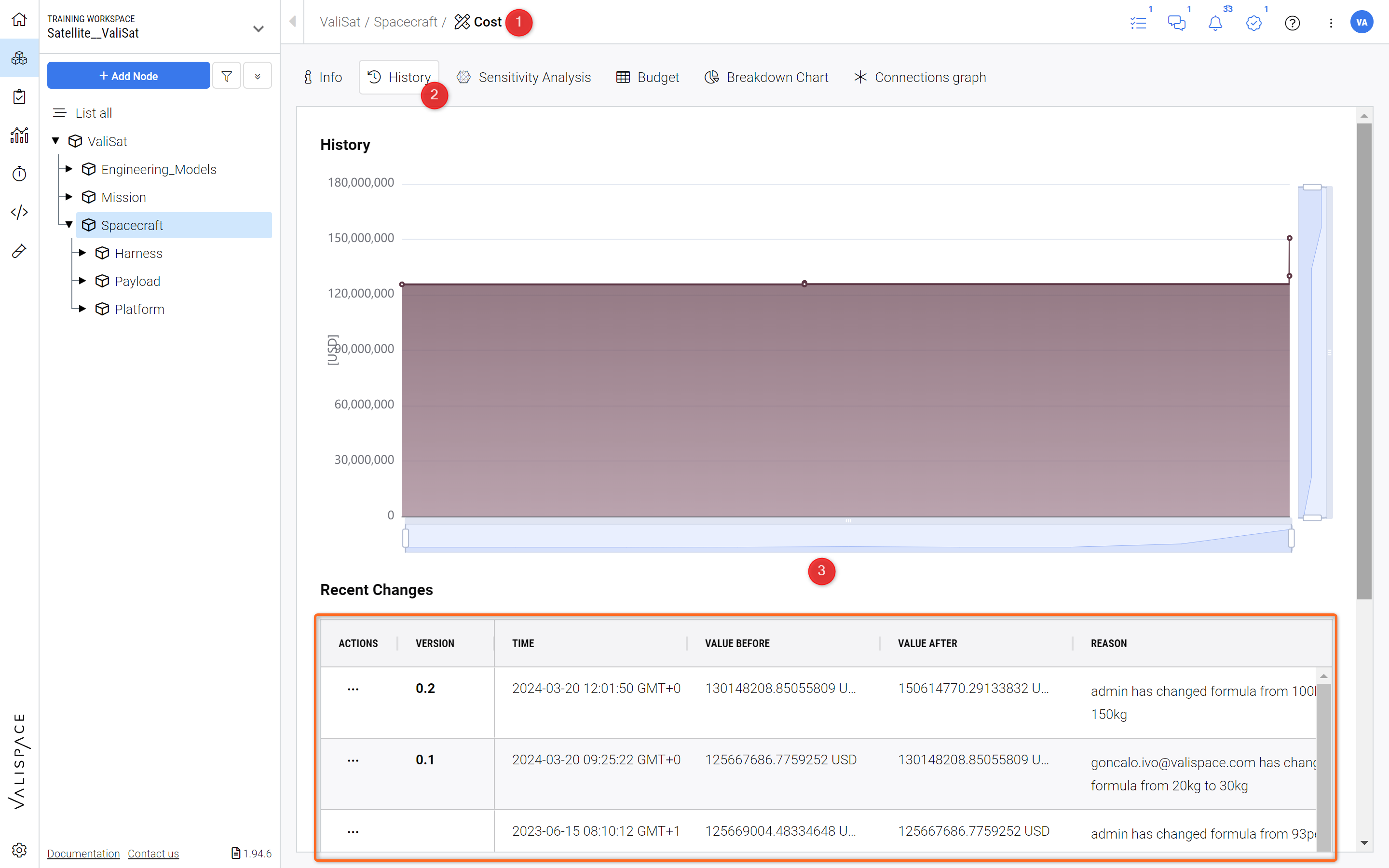Screen dimensions: 1389x868
Task: Open the Settings gear icon
Action: 19,850
